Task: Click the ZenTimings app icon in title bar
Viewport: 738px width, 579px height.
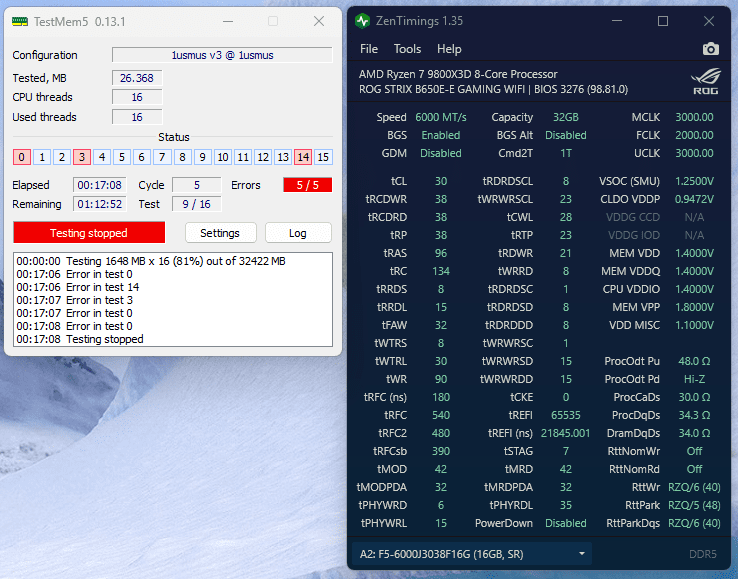Action: coord(362,21)
